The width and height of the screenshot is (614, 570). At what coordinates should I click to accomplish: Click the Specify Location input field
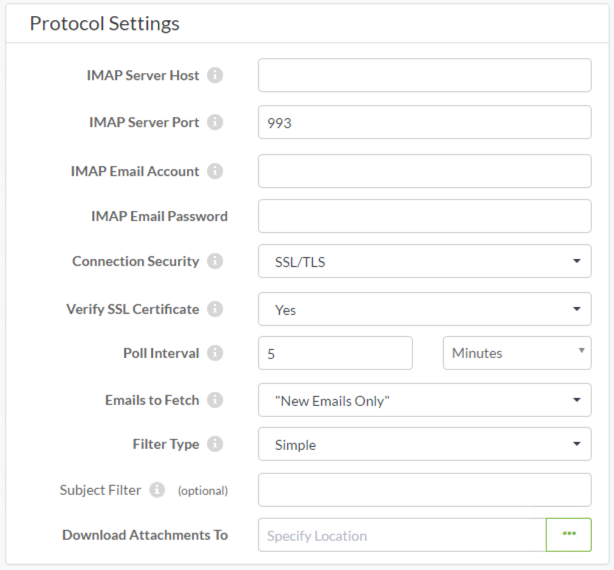(402, 535)
